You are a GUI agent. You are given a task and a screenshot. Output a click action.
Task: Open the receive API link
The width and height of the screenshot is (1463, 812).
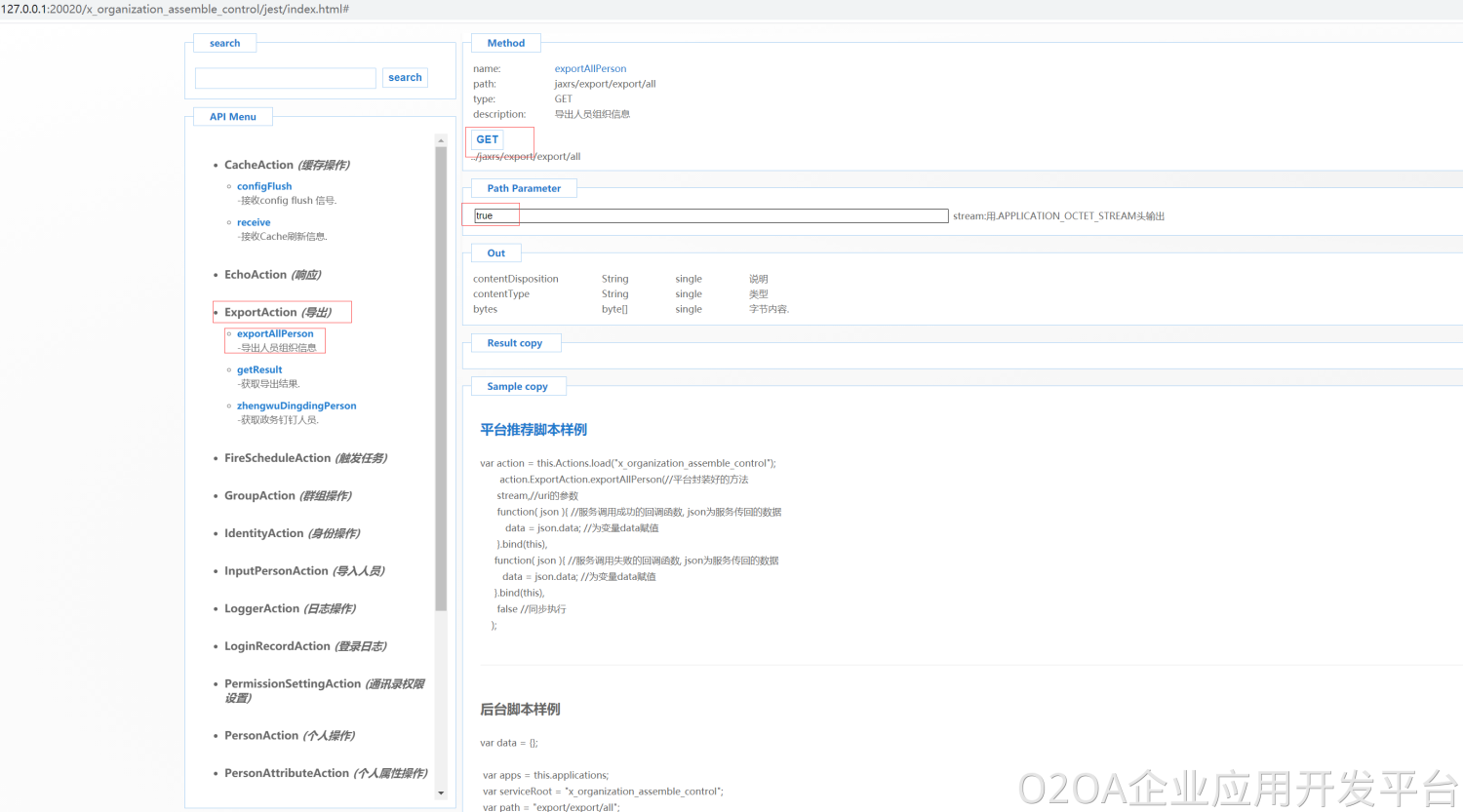point(254,222)
